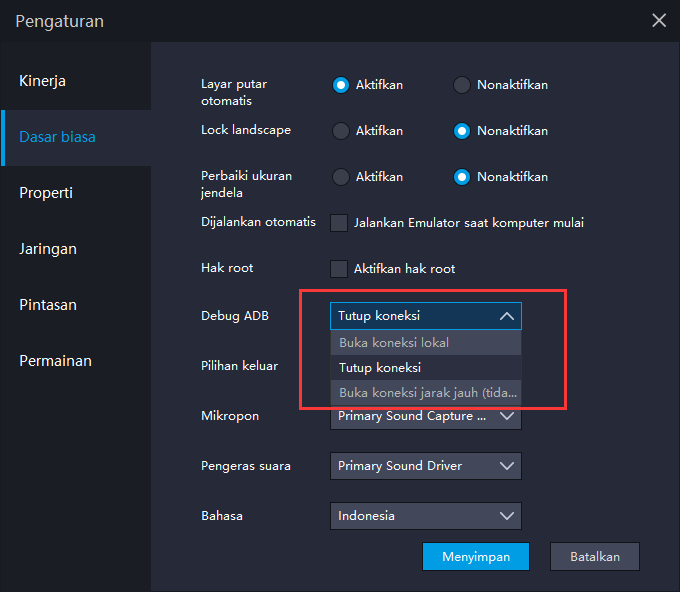Image resolution: width=680 pixels, height=592 pixels.
Task: Enable Layar putar otomatis with Aktifkan
Action: click(340, 85)
